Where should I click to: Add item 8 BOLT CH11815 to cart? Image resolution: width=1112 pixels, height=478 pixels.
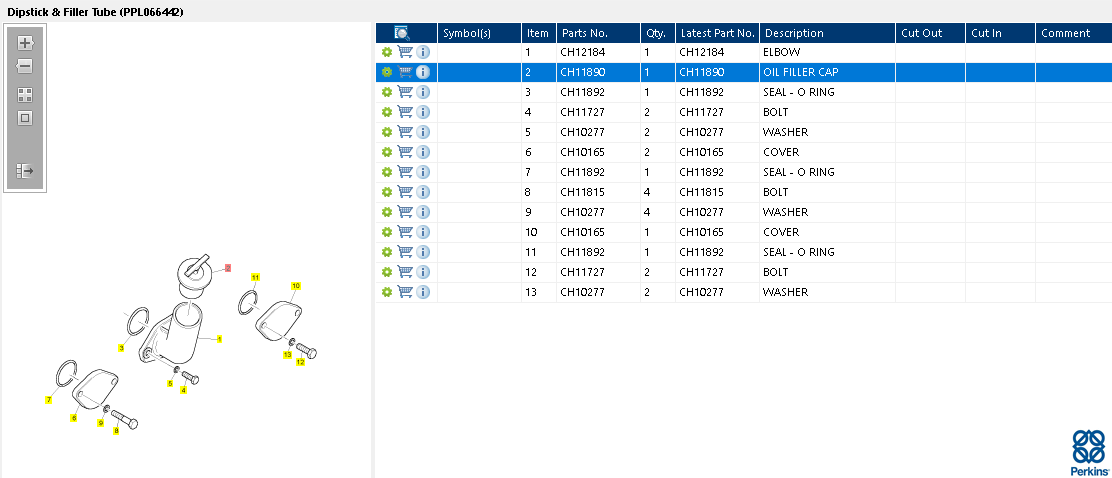[x=405, y=191]
